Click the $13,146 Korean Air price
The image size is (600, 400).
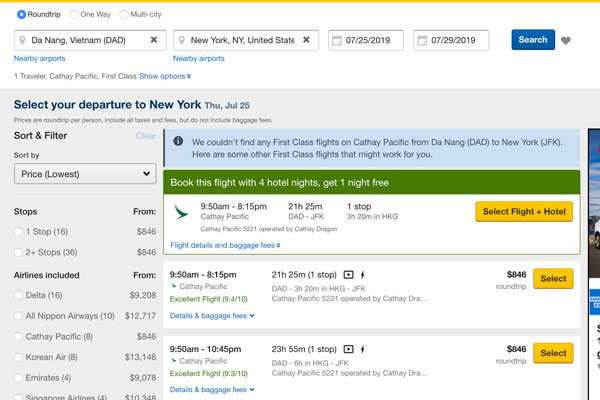140,357
